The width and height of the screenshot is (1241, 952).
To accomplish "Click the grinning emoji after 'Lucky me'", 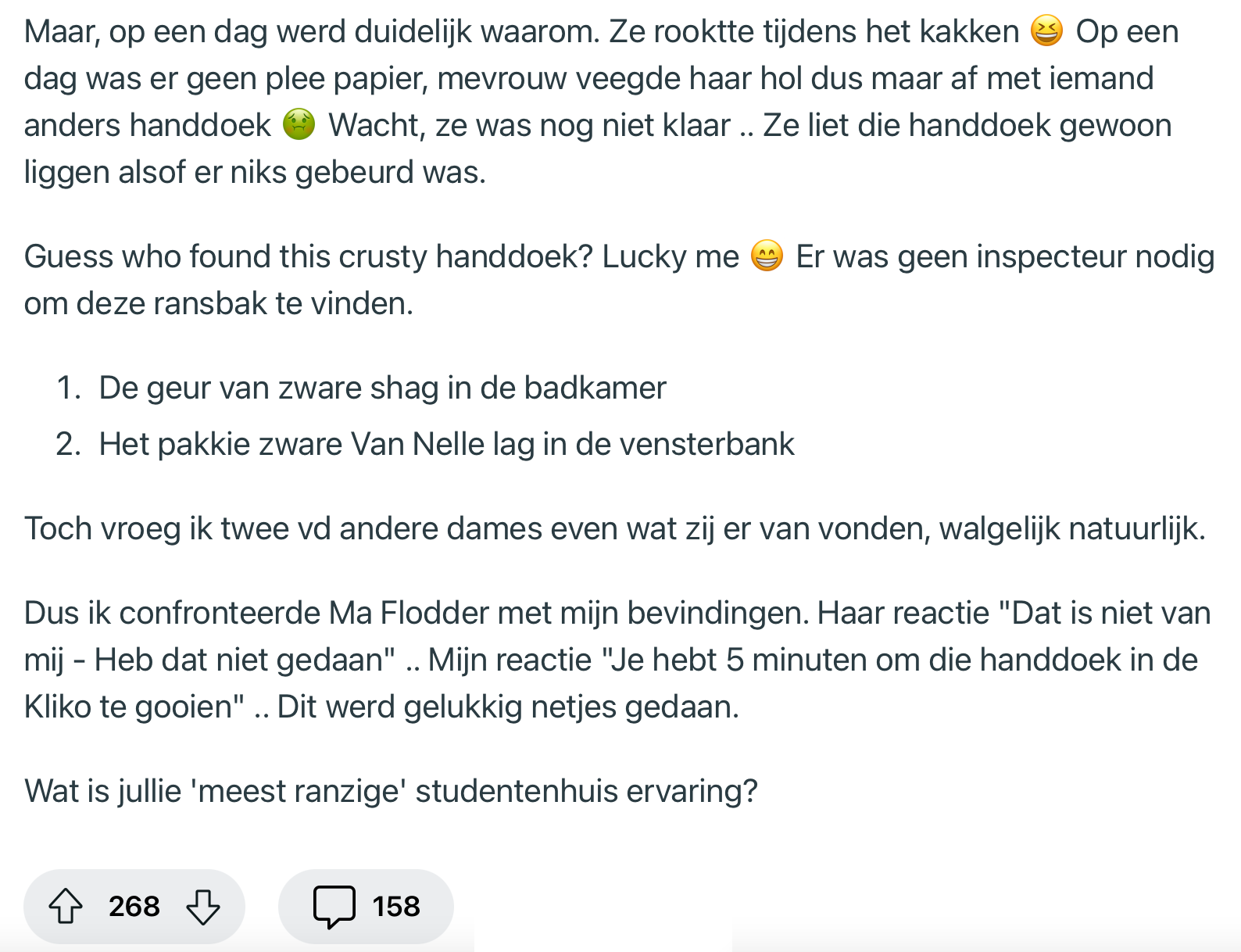I will (x=767, y=256).
